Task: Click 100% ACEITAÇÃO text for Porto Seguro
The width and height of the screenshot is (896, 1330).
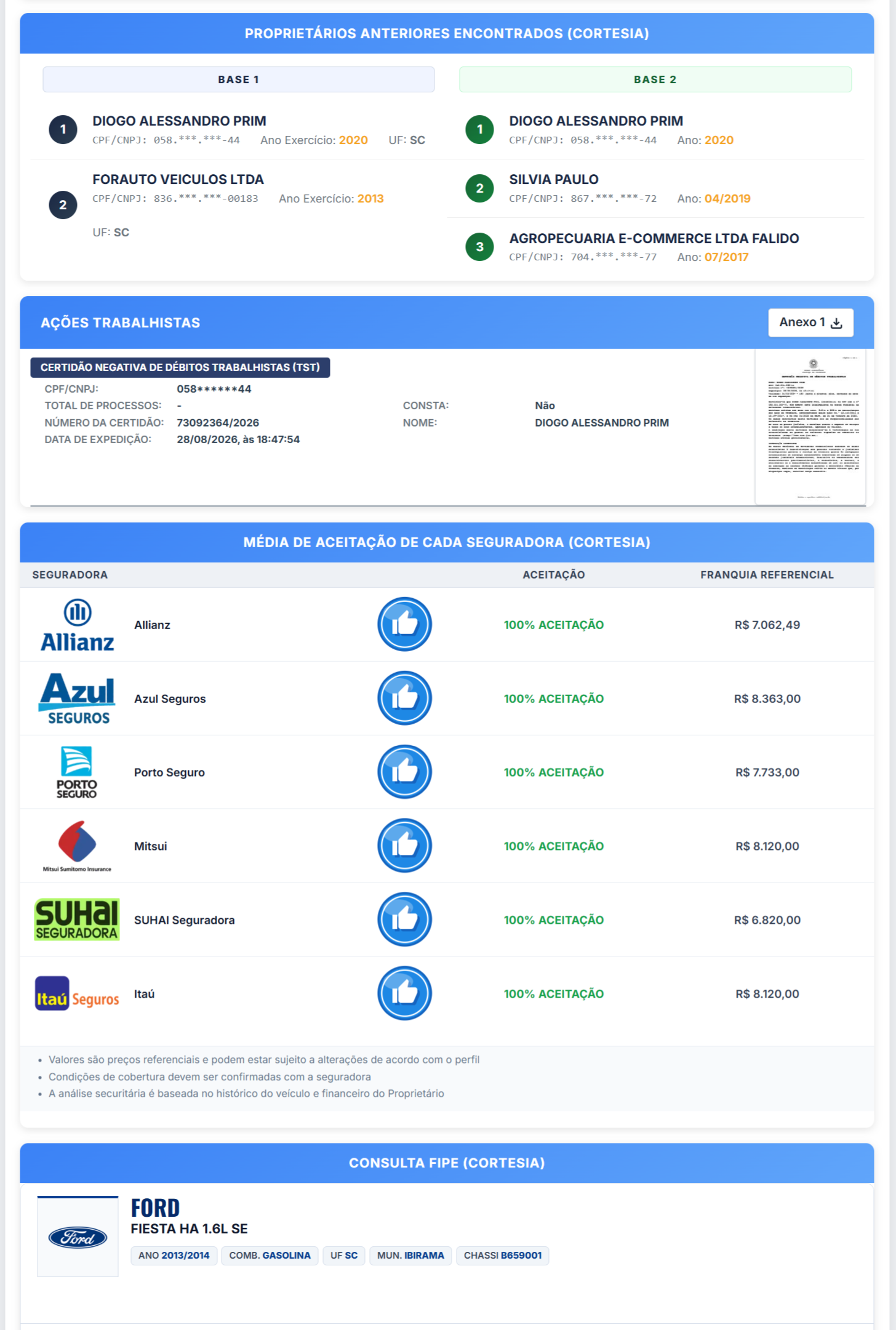Action: pyautogui.click(x=554, y=772)
